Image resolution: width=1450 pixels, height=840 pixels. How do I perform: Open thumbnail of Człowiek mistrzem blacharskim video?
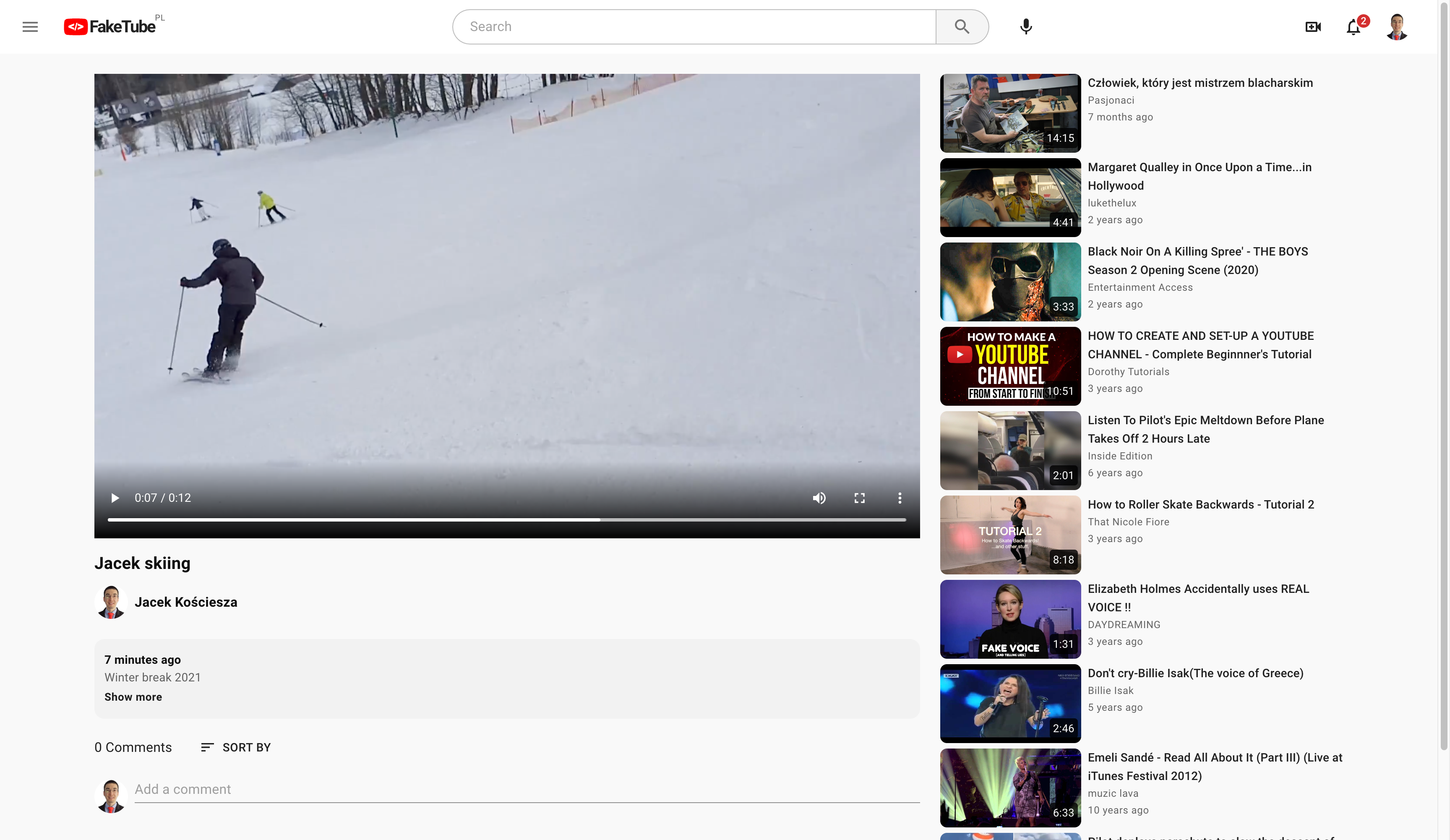click(1010, 113)
